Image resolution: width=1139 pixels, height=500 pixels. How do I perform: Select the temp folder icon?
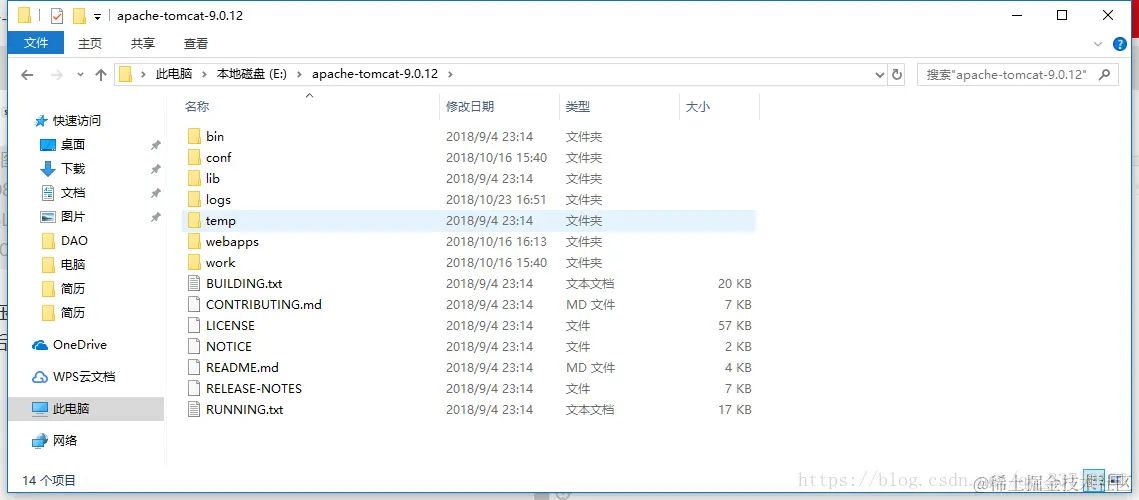193,221
